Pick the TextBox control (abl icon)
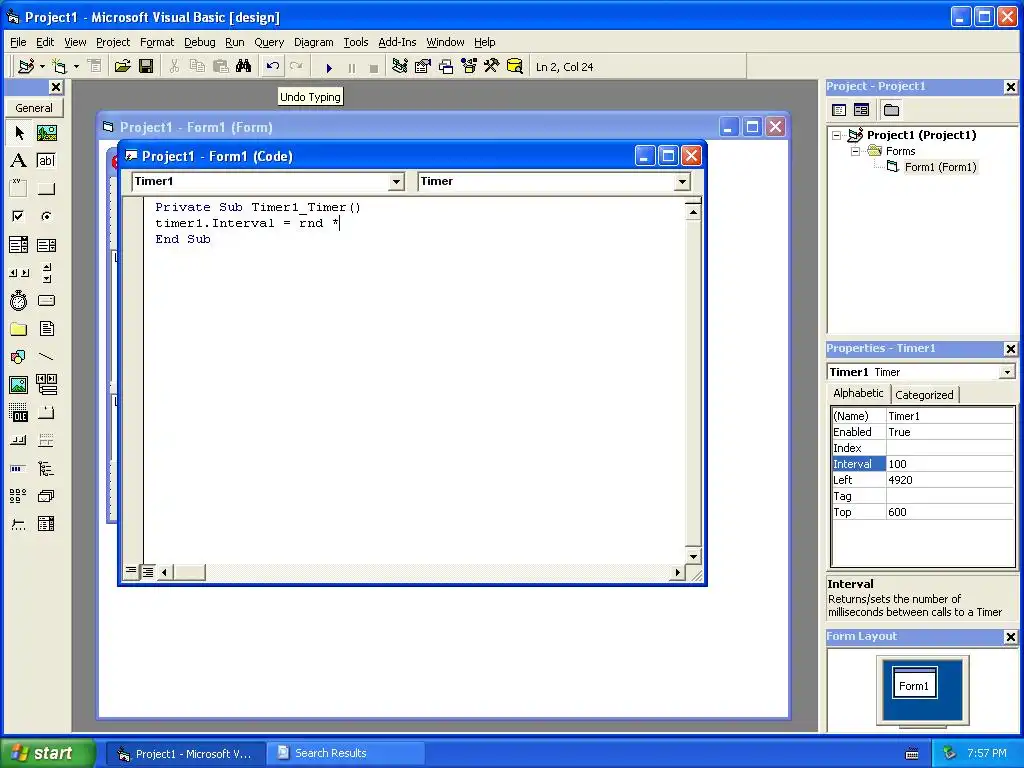 pos(46,161)
